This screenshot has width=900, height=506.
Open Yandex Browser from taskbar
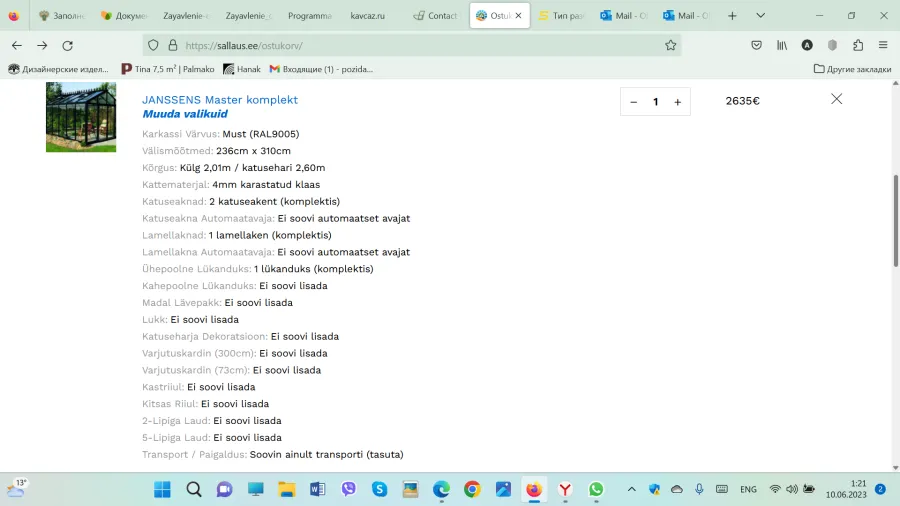point(565,489)
